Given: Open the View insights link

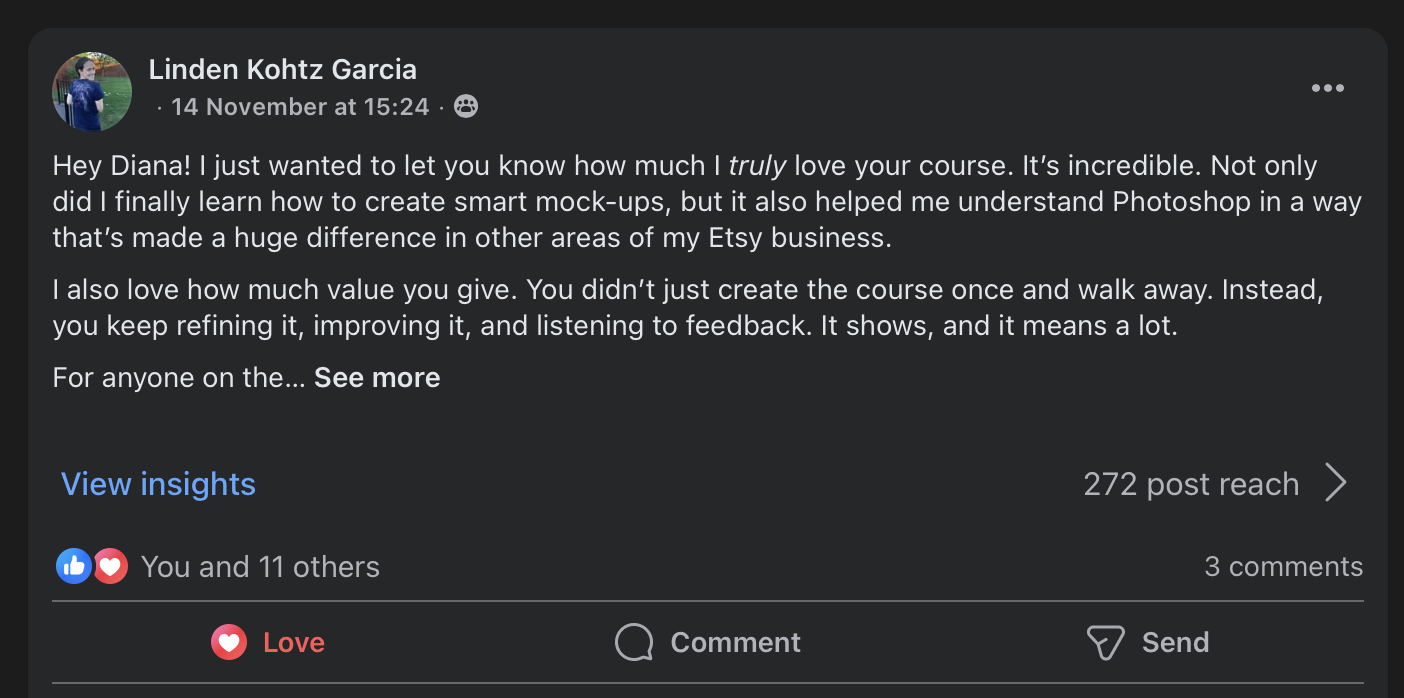Looking at the screenshot, I should tap(159, 484).
